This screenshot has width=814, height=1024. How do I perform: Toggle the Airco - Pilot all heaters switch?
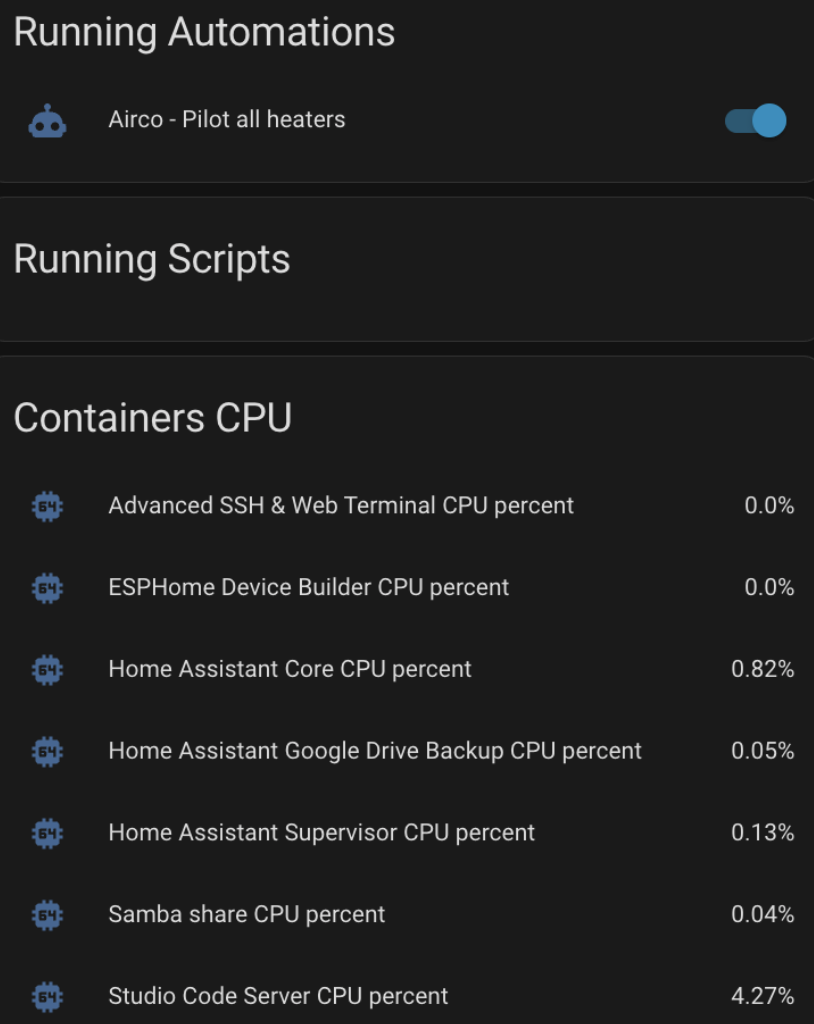(755, 121)
